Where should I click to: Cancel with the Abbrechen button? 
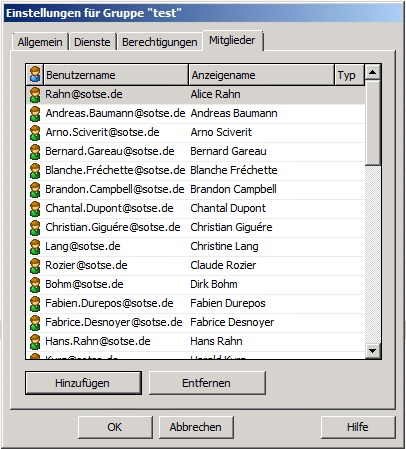[x=196, y=427]
